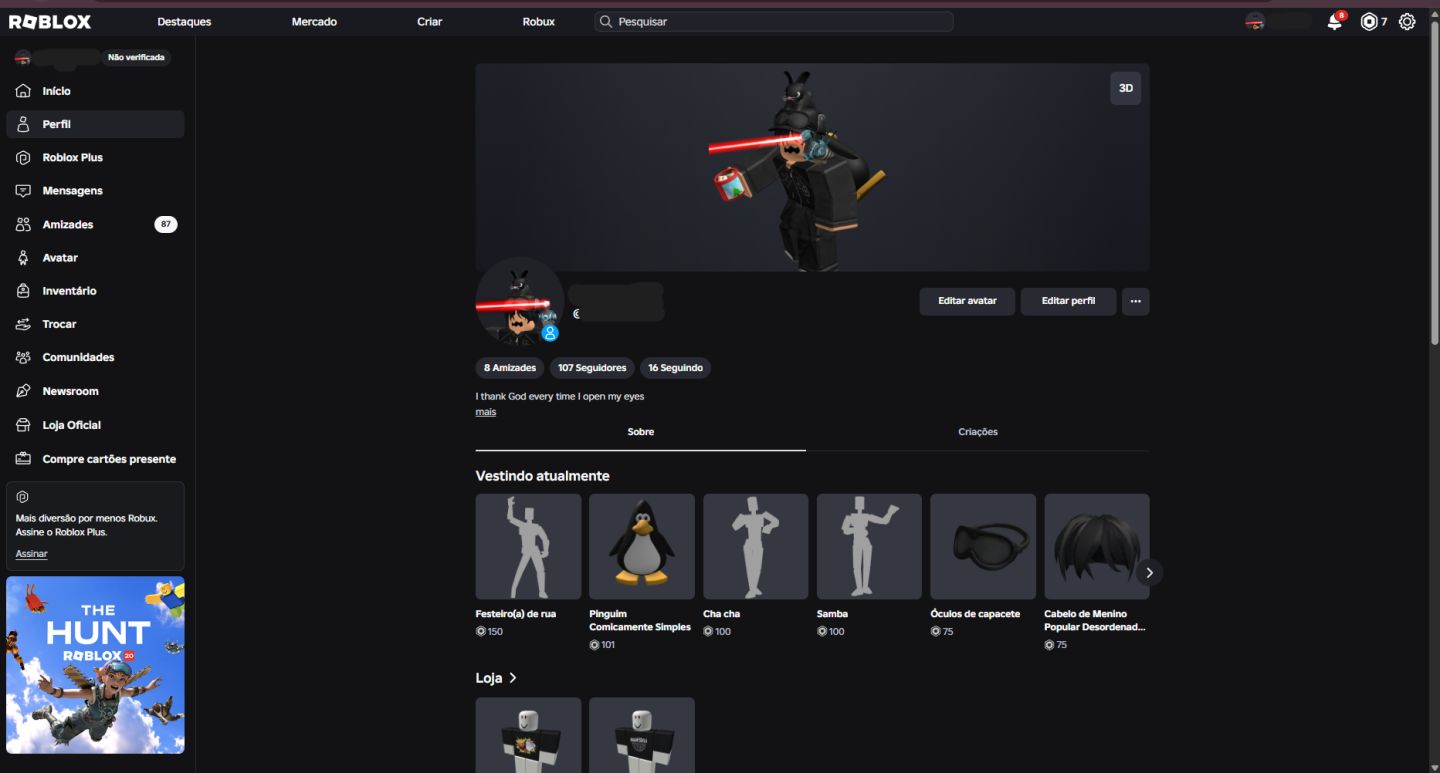The image size is (1440, 773).
Task: Click 'Não verificada' badge
Action: [x=136, y=58]
